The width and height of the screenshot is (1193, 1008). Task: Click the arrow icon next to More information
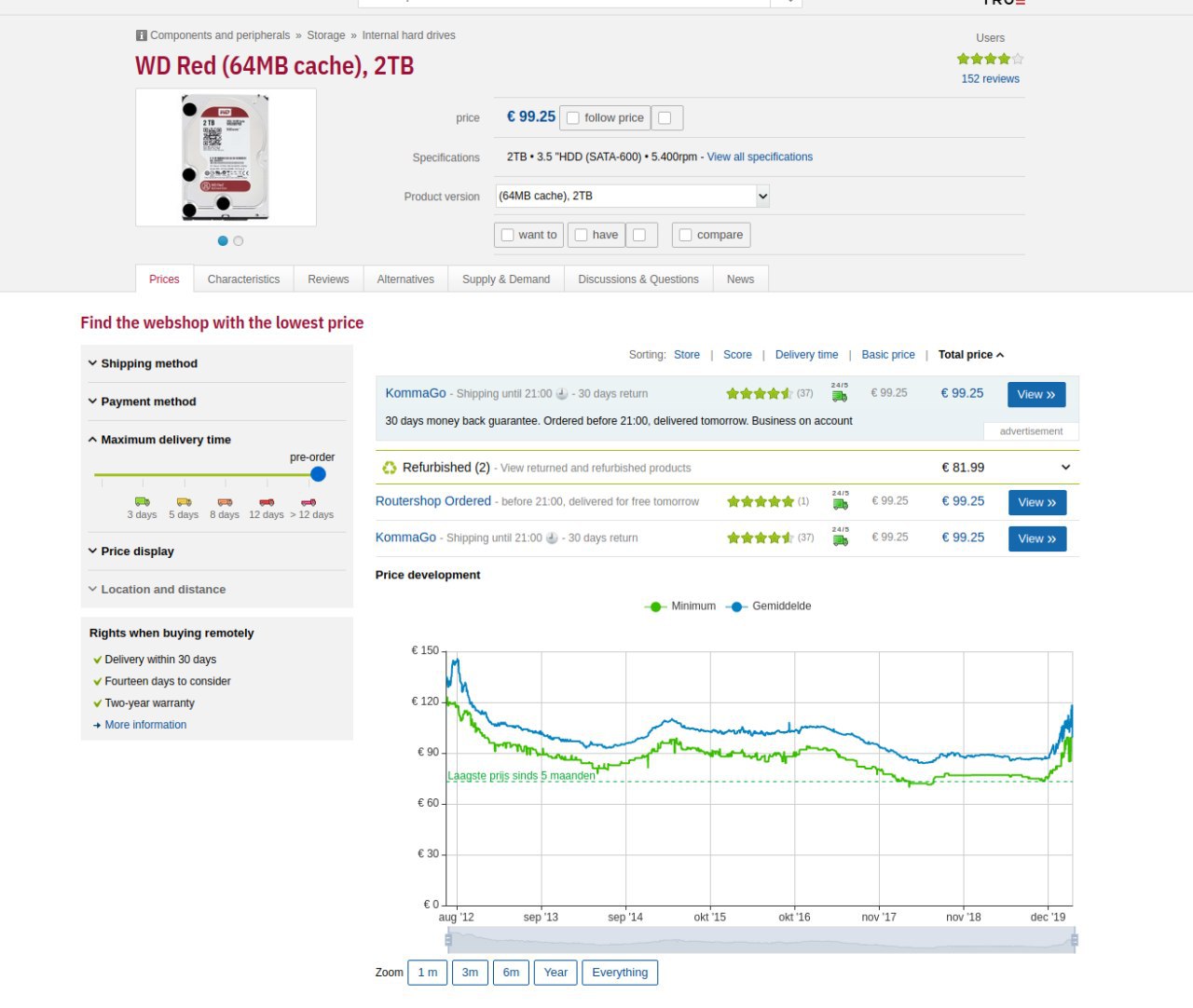[97, 725]
